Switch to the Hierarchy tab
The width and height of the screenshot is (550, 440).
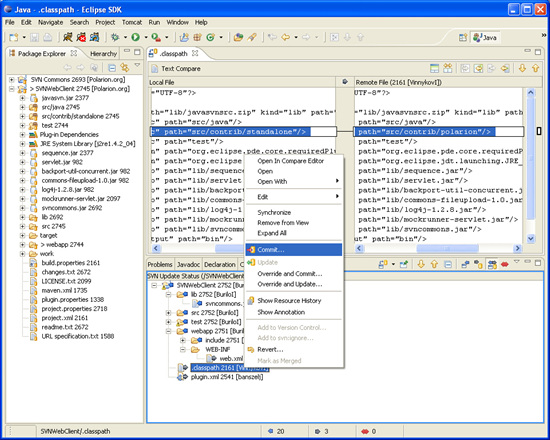tap(103, 54)
